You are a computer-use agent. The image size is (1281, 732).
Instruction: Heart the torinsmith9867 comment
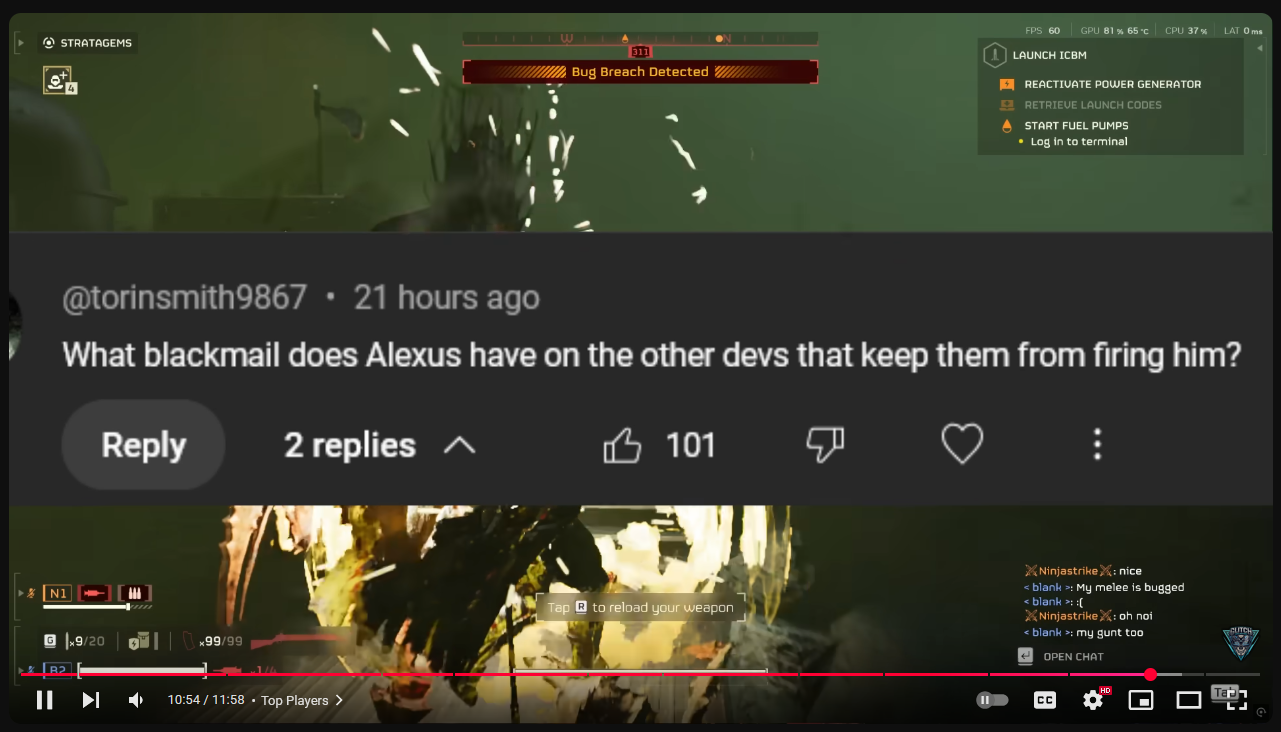point(963,444)
